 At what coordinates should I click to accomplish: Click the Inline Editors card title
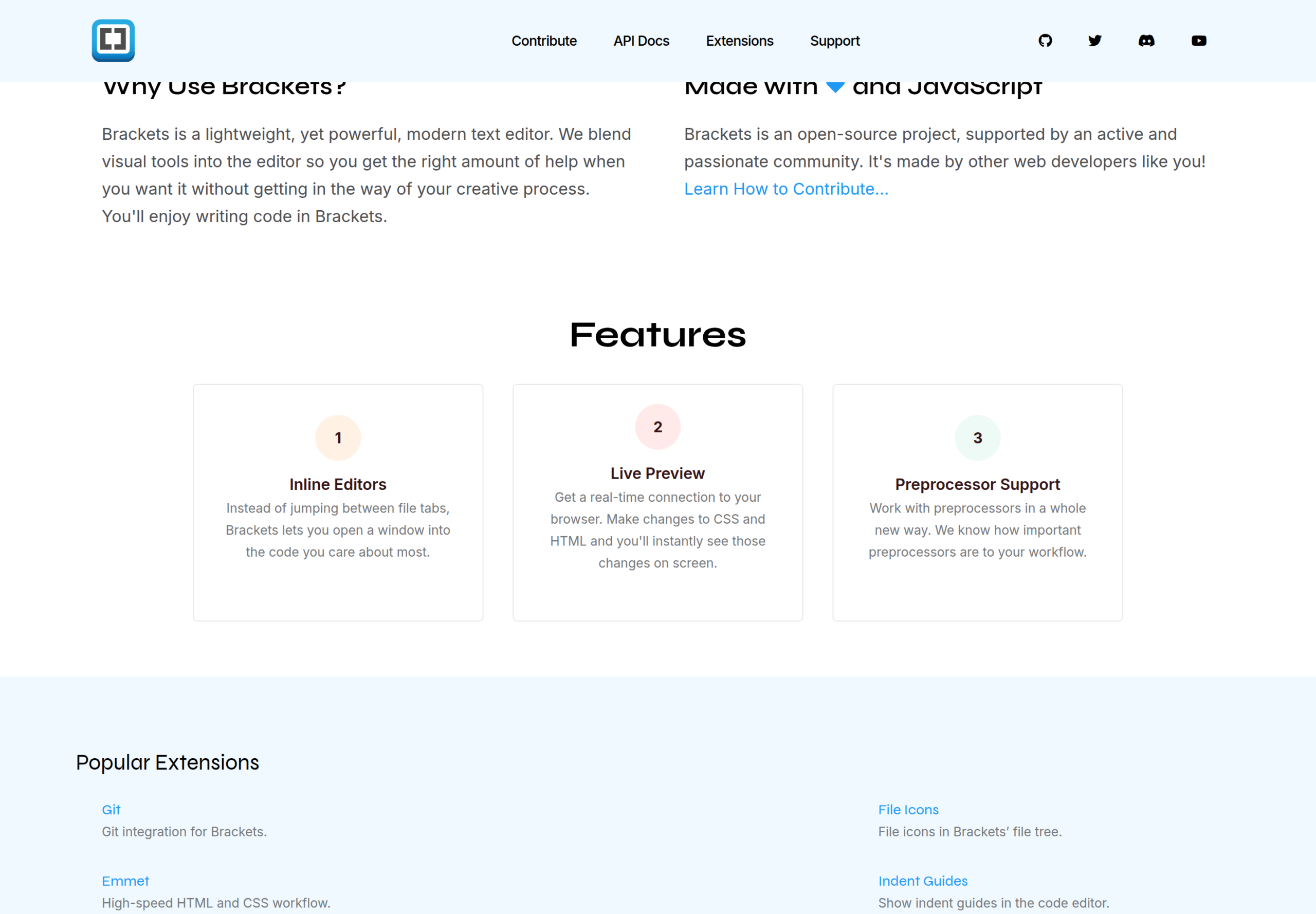click(338, 484)
